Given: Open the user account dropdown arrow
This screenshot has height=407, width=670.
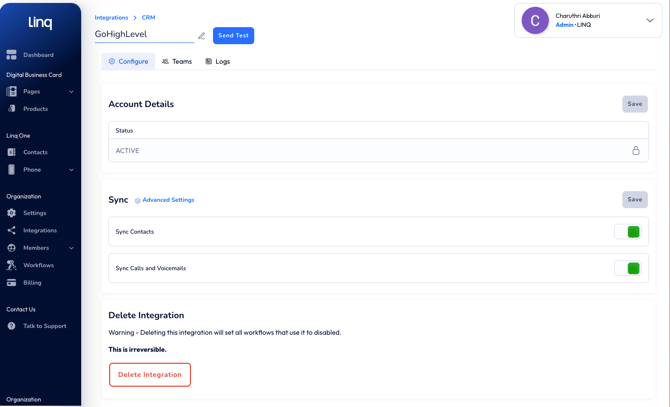Looking at the screenshot, I should 649,20.
